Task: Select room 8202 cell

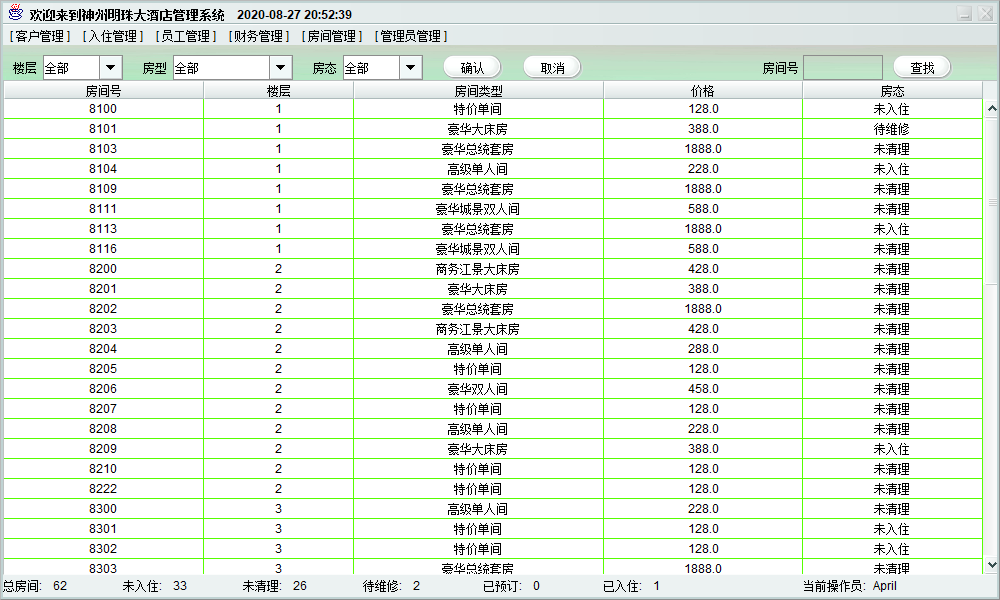Action: click(103, 309)
